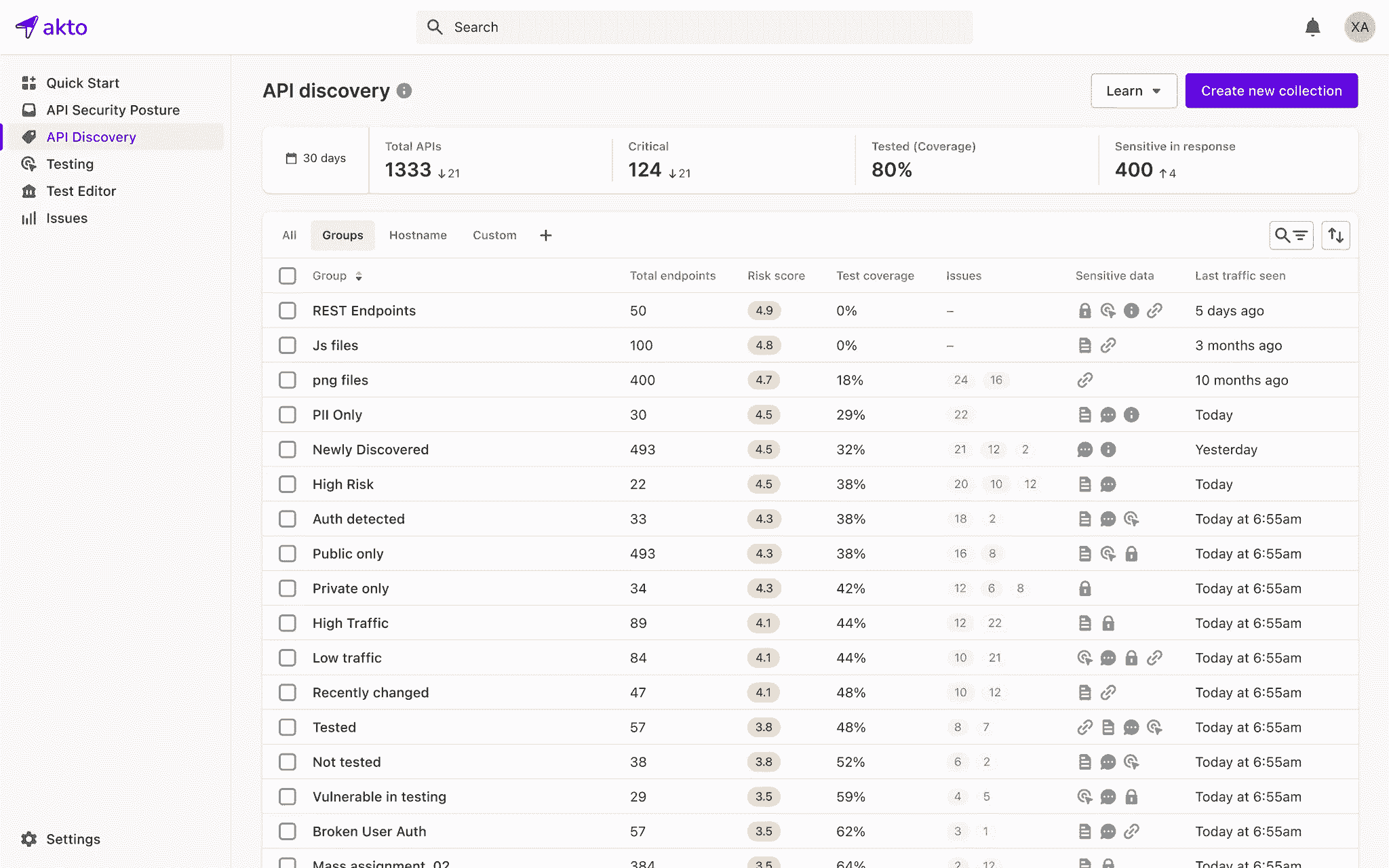Toggle the checkbox for PNG files row
Viewport: 1389px width, 868px height.
[287, 380]
